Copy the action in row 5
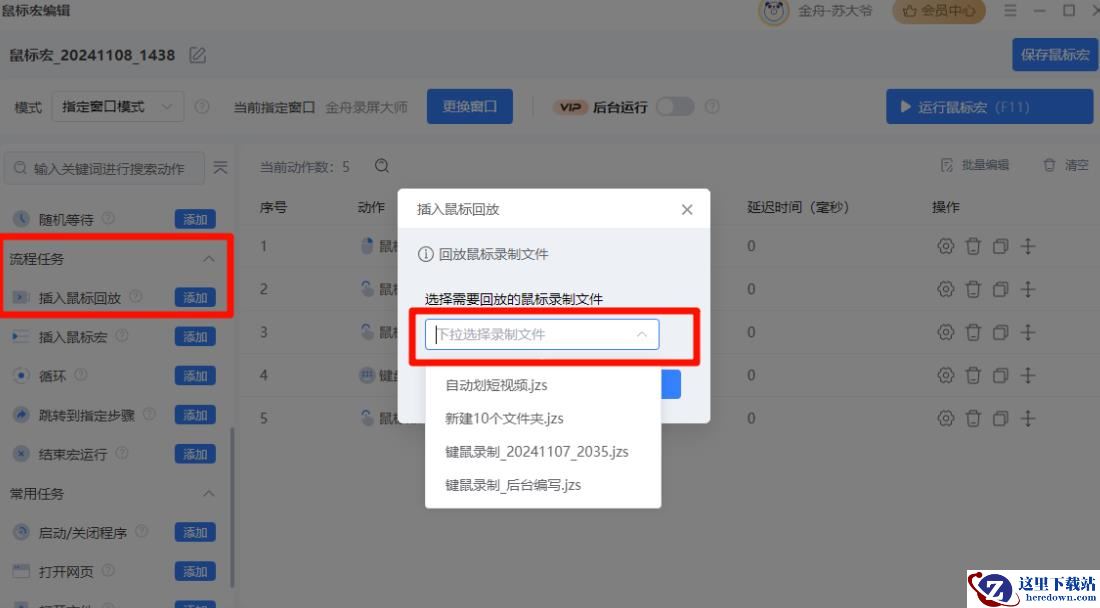 (x=1000, y=419)
